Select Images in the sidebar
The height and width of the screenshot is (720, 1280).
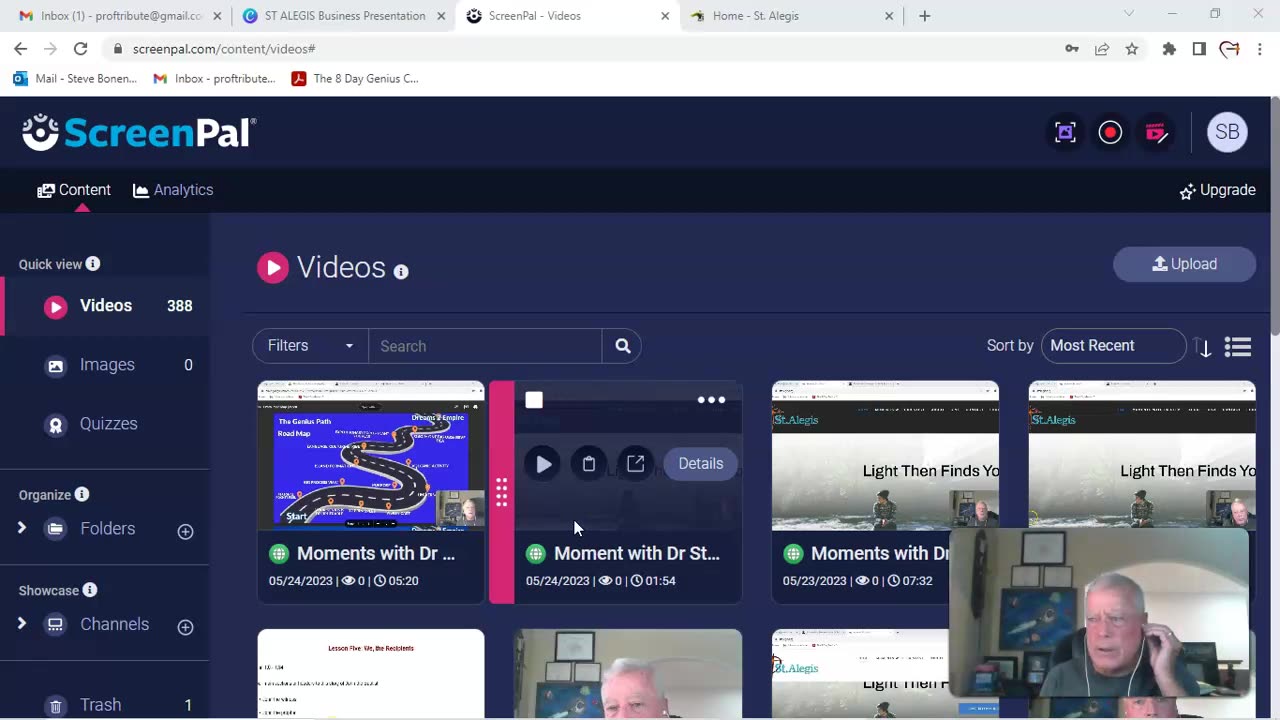click(x=105, y=365)
